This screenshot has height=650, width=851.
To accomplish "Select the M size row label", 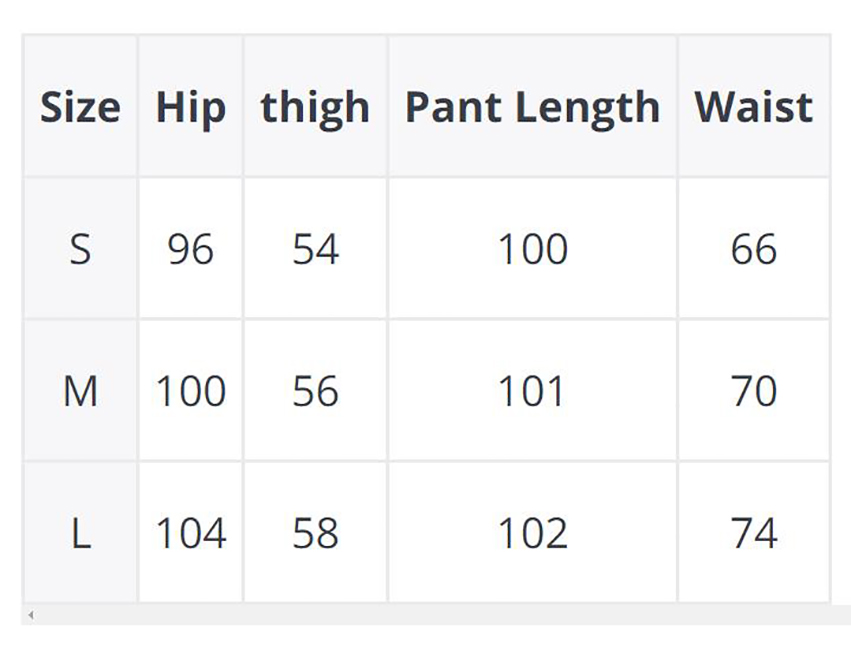I will tap(80, 391).
